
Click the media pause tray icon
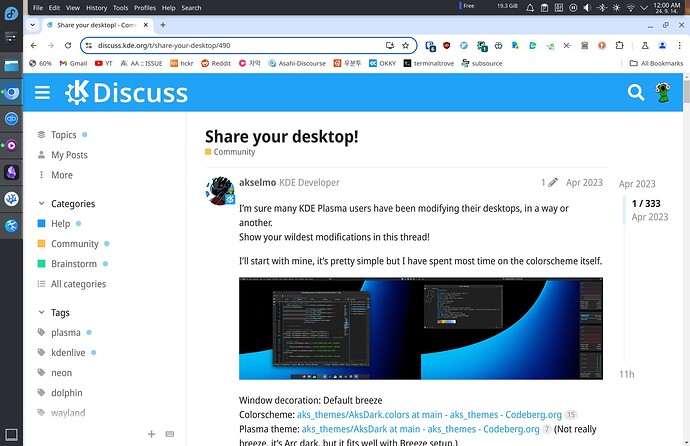point(573,7)
